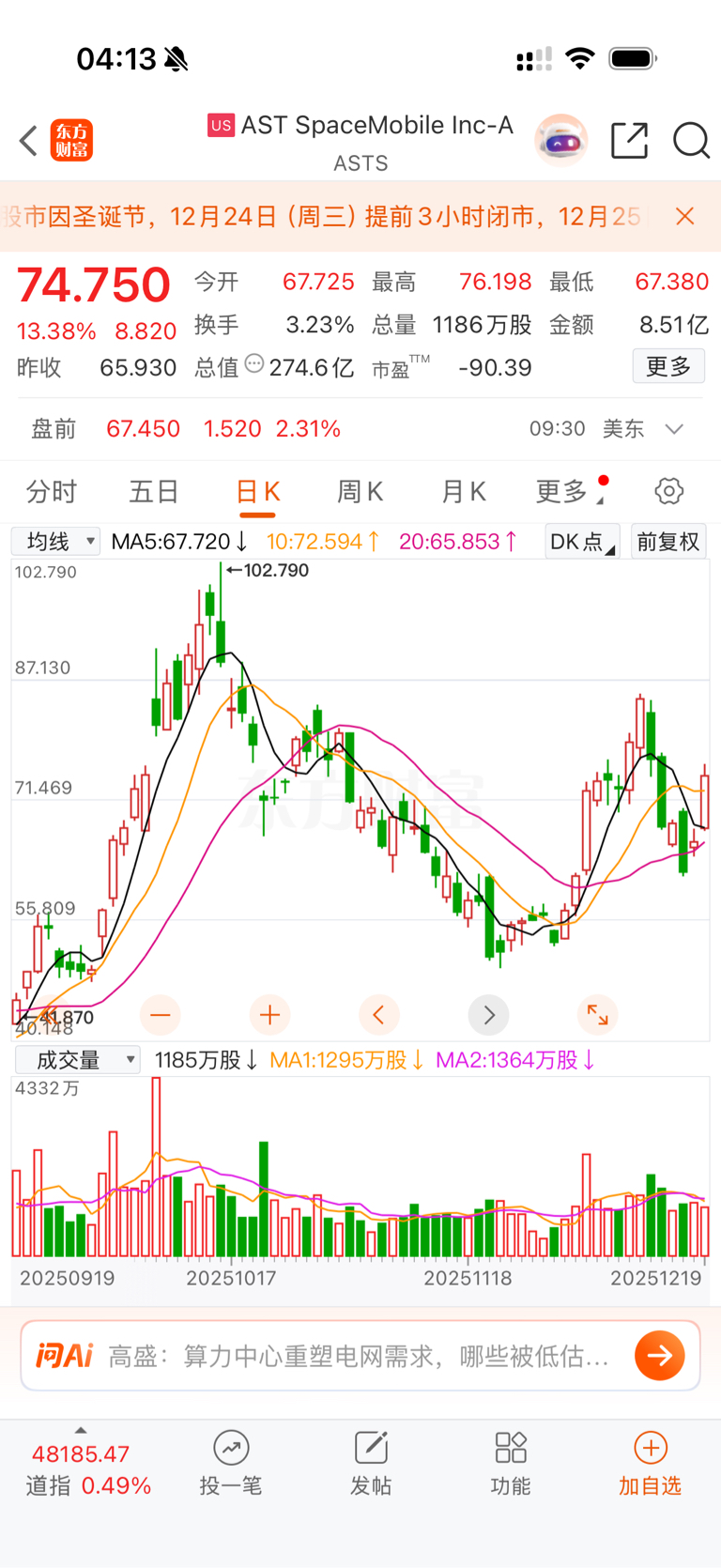Open chart settings hexagon gear icon
This screenshot has width=721, height=1568.
coord(668,491)
